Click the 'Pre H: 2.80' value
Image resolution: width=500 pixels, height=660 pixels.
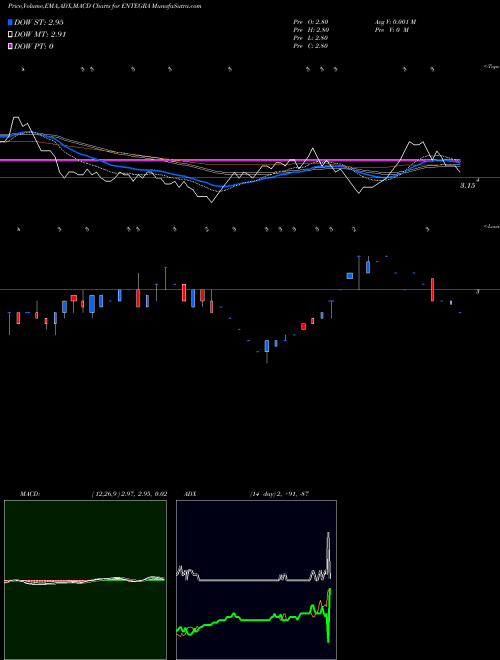coord(311,30)
